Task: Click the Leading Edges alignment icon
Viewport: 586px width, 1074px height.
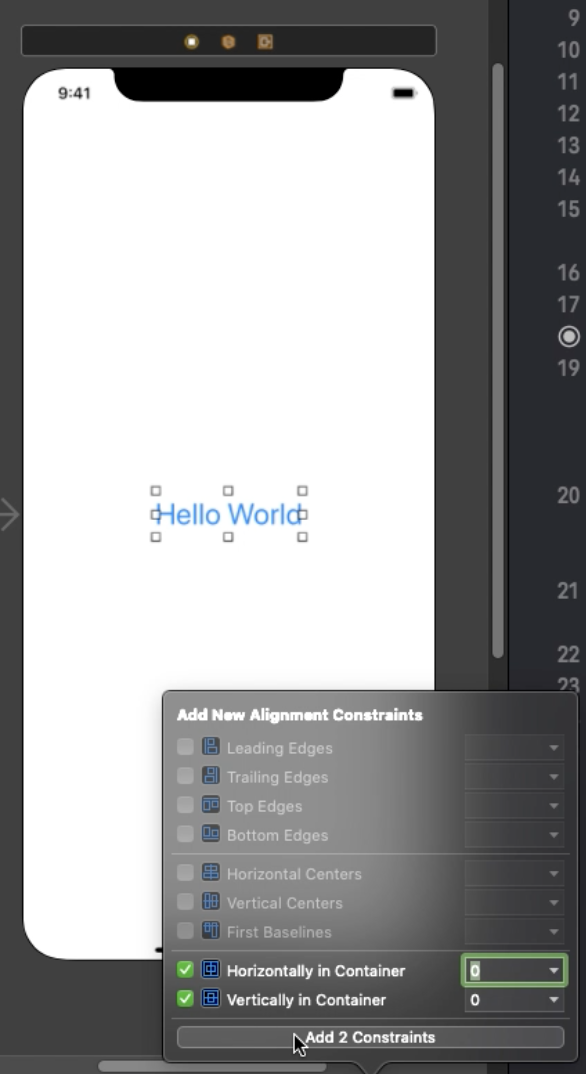Action: (x=211, y=747)
